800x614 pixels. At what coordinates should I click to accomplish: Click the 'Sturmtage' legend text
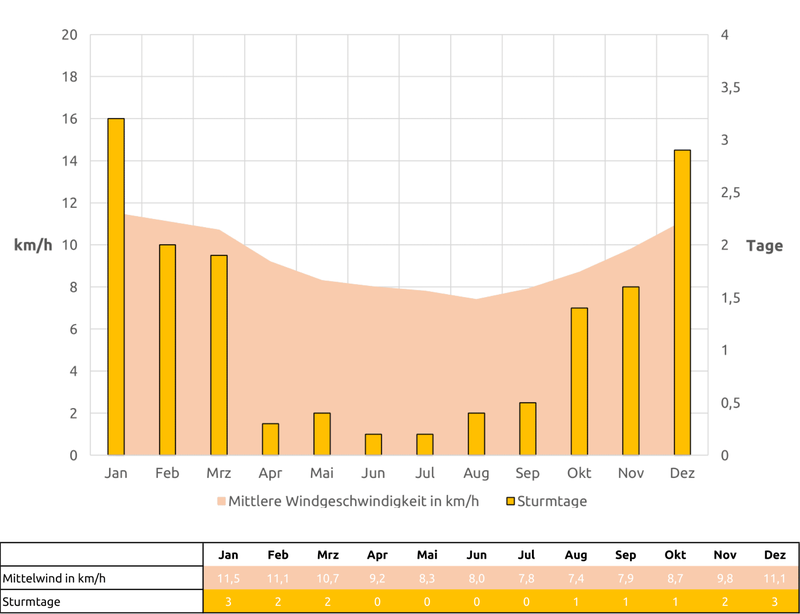[551, 501]
